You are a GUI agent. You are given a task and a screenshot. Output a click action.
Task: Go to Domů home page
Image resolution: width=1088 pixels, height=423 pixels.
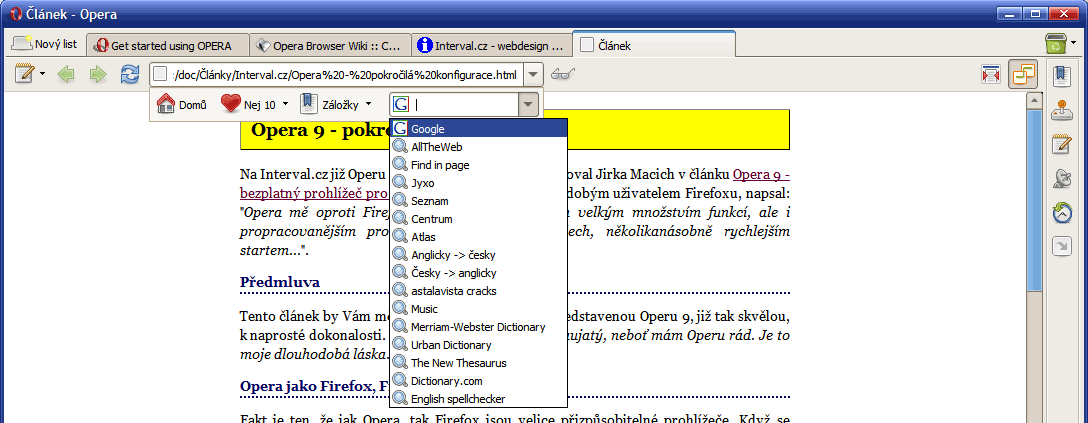[x=182, y=105]
